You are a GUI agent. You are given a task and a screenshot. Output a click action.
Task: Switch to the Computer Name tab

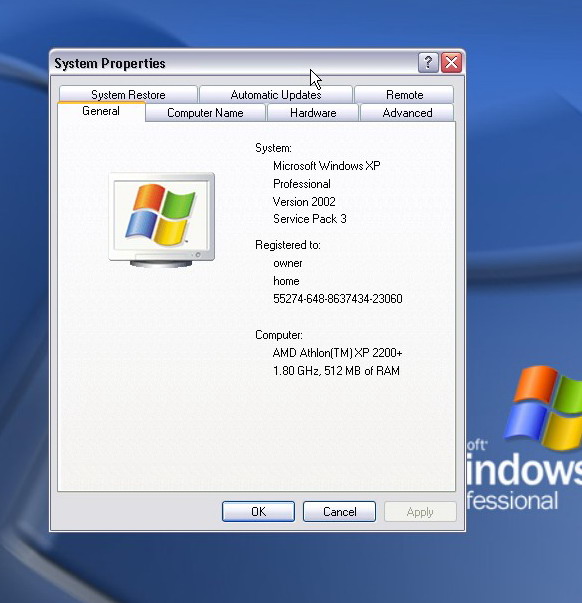pyautogui.click(x=205, y=113)
